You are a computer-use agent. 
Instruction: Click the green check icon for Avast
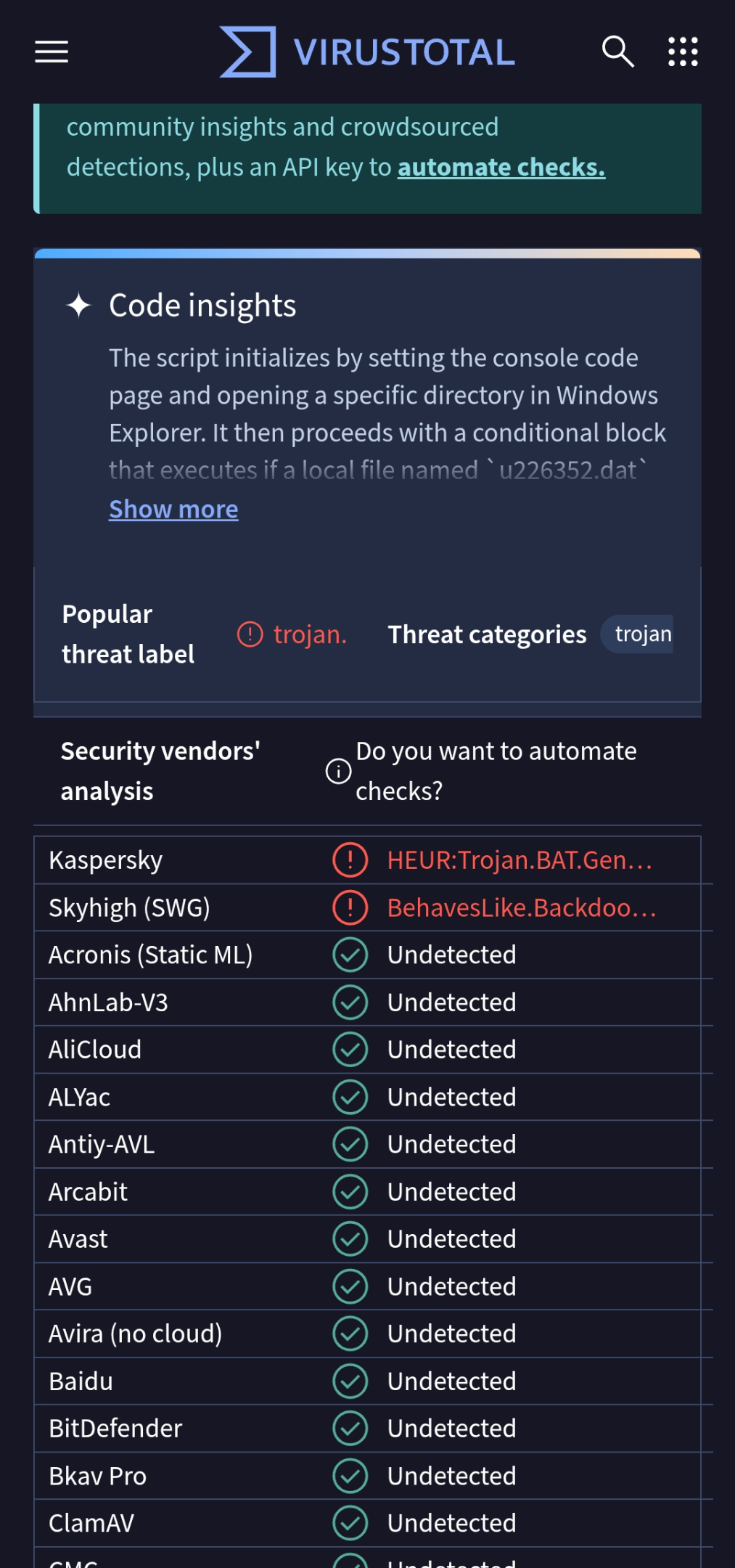[350, 1239]
